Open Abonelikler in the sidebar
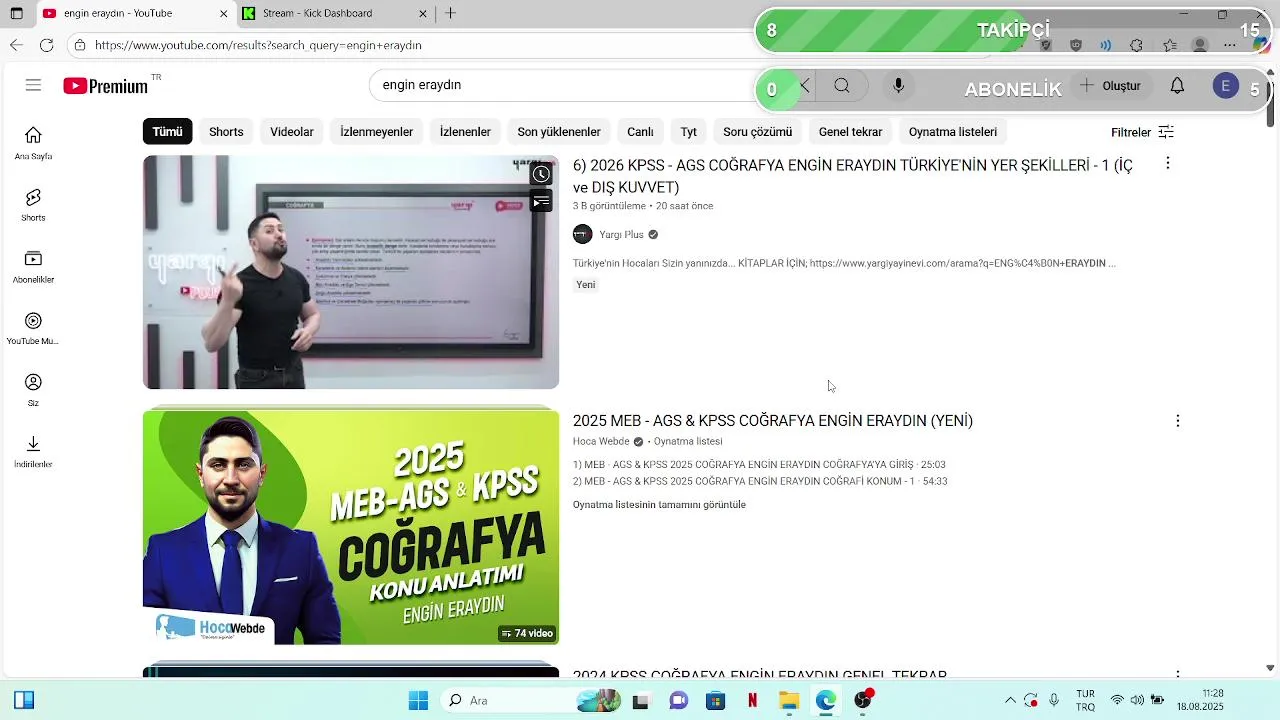 (33, 267)
